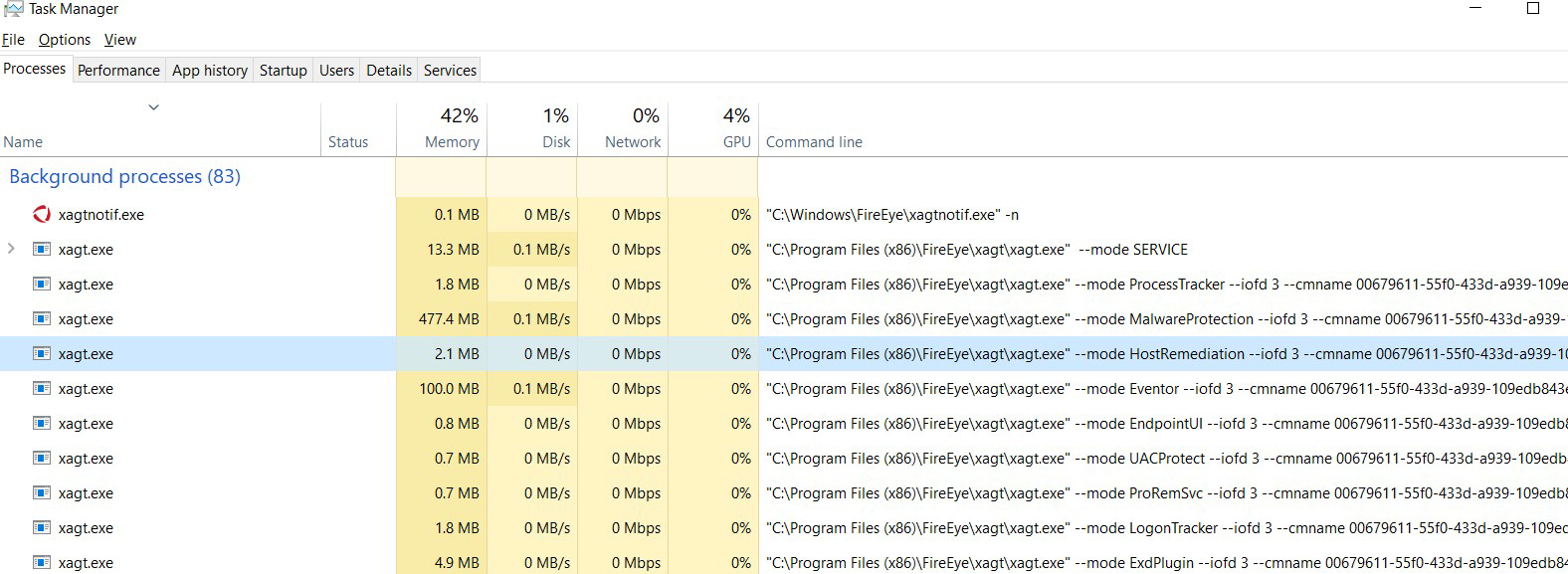The width and height of the screenshot is (1568, 574).
Task: Click the icon of the xagt.exe ExdPlugin row
Action: coord(42,562)
